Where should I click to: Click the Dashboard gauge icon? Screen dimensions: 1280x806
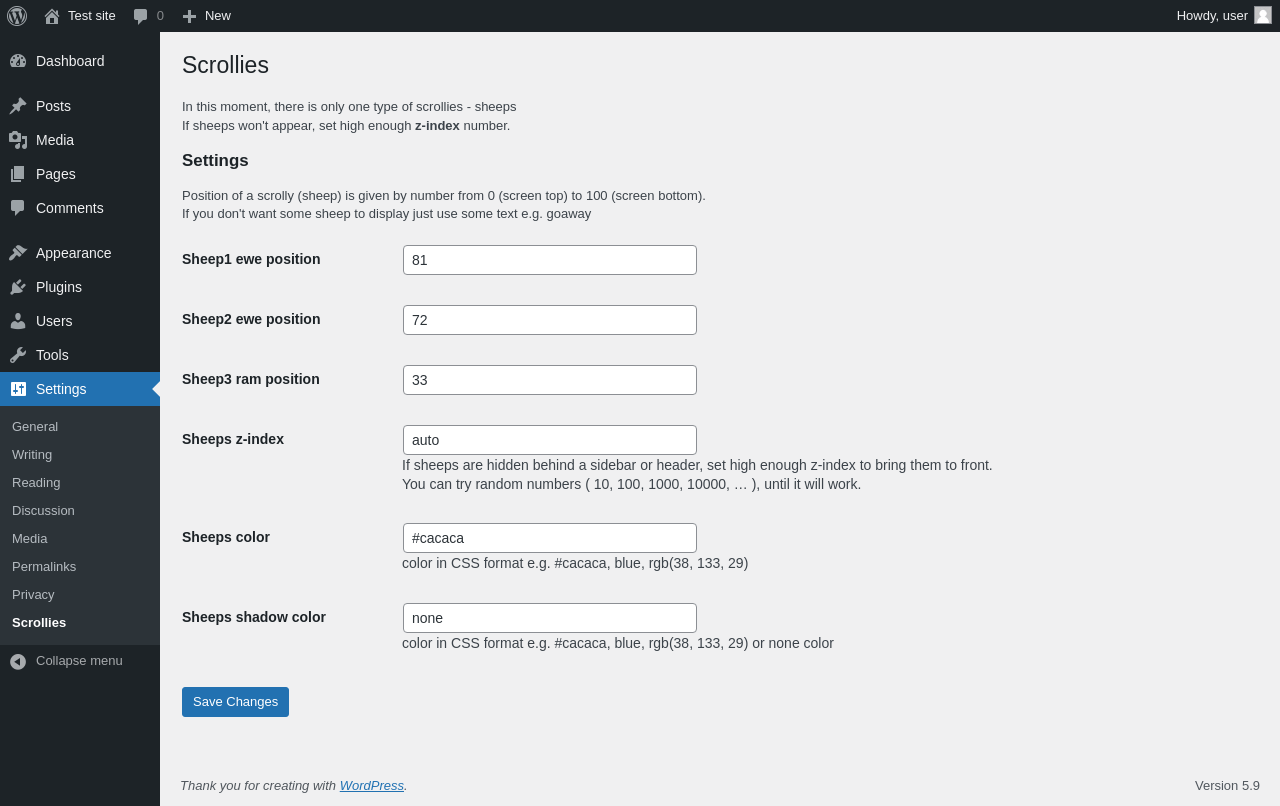[x=18, y=61]
